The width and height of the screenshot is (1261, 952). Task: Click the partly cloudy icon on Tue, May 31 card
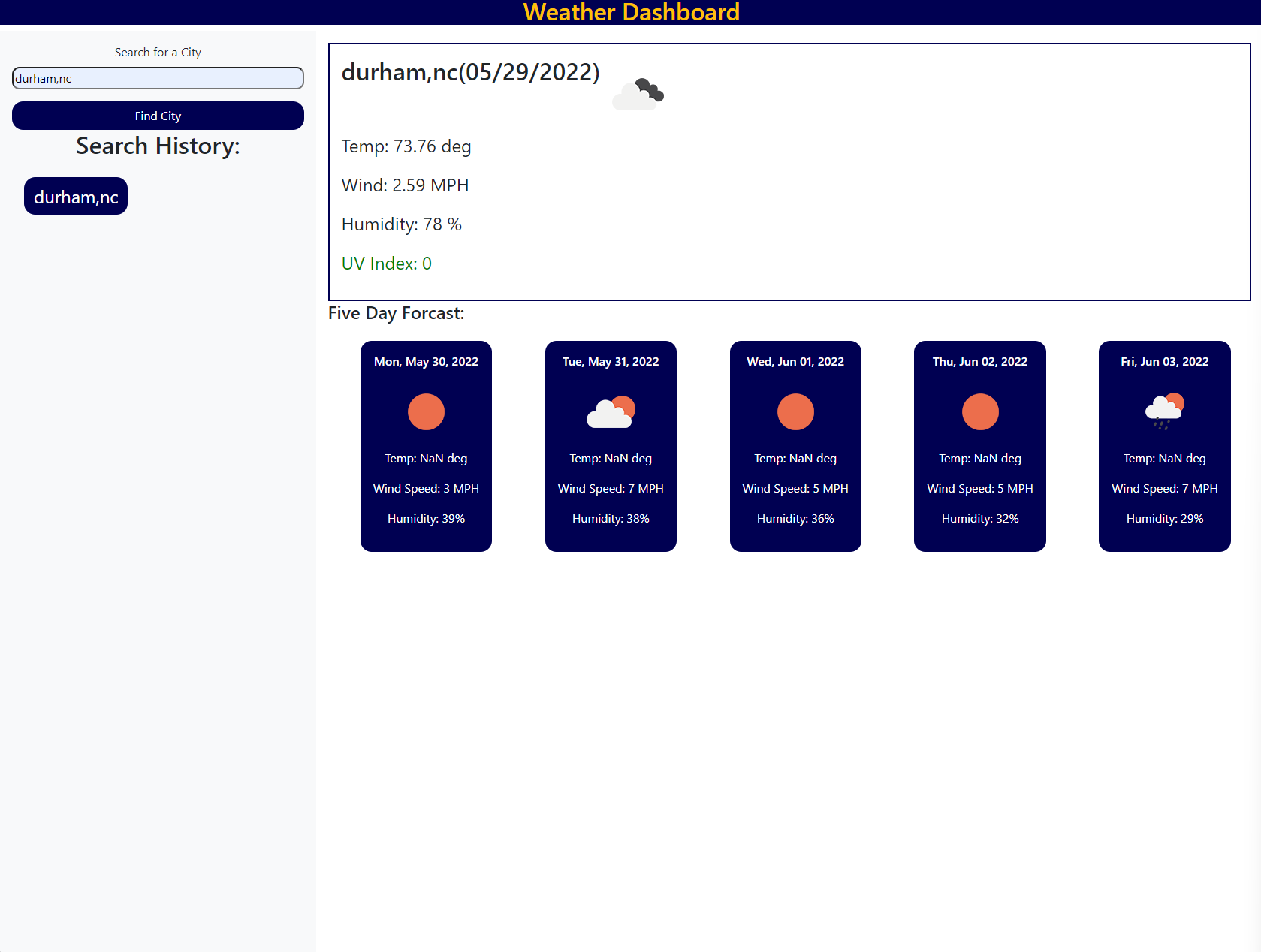coord(611,411)
